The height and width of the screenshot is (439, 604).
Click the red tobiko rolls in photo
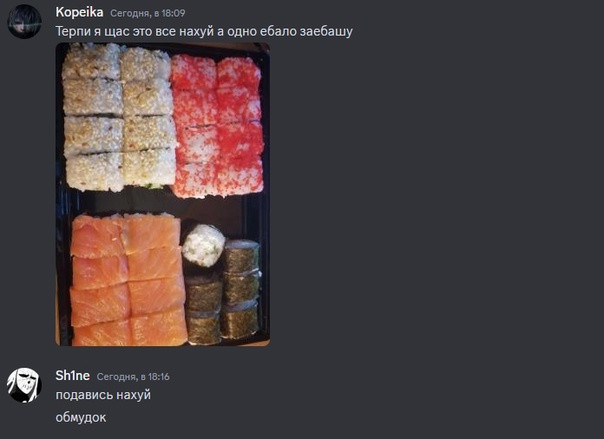point(218,126)
